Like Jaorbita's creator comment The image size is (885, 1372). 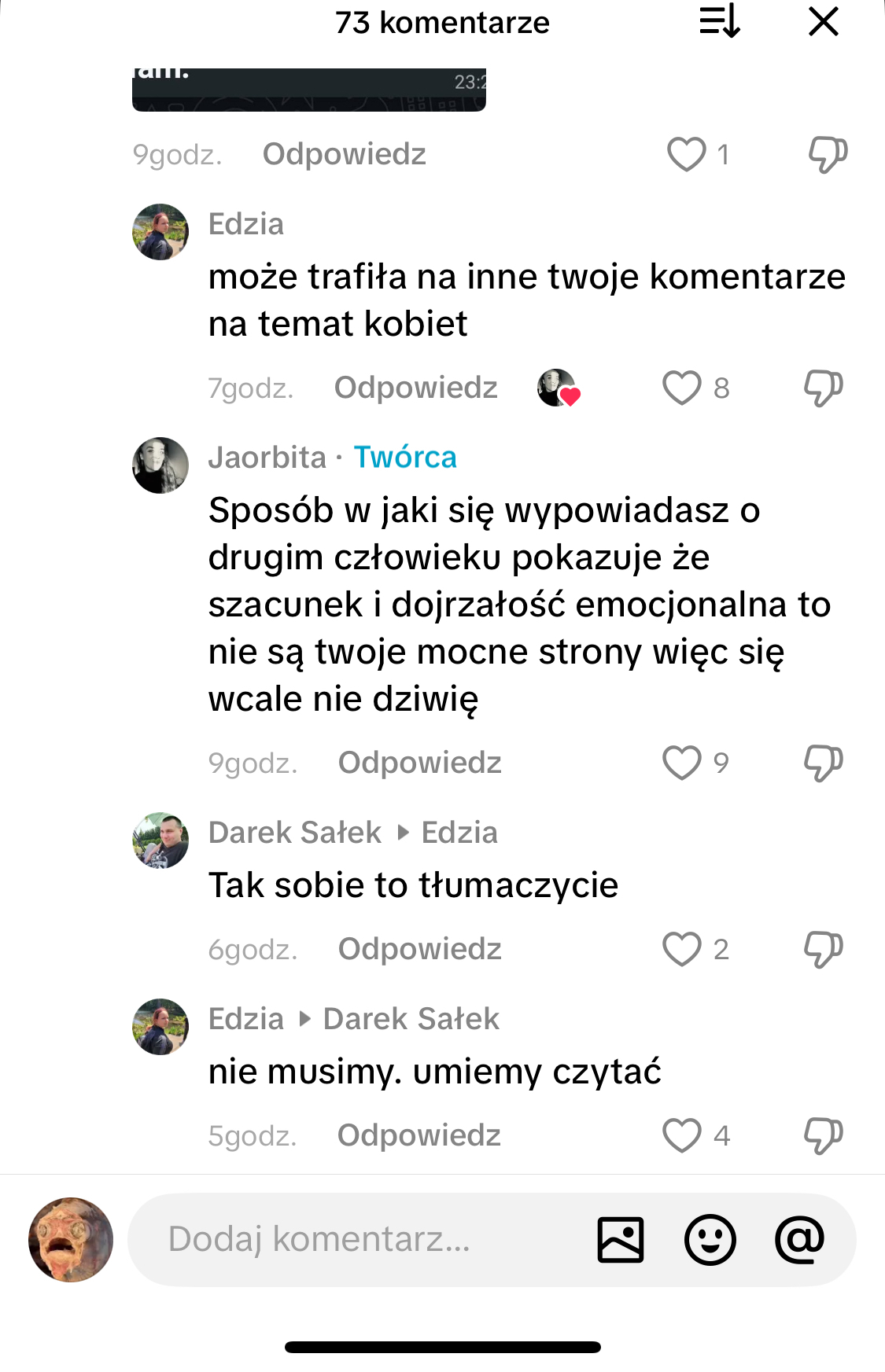(681, 763)
